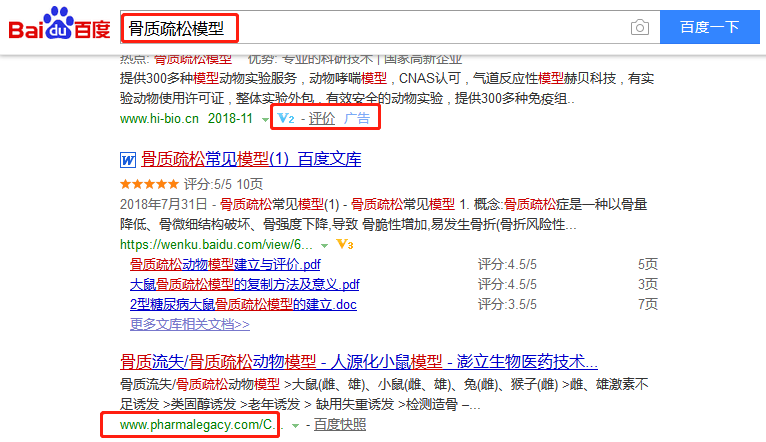Click 评分:3.5/5 rating text

[x=507, y=304]
